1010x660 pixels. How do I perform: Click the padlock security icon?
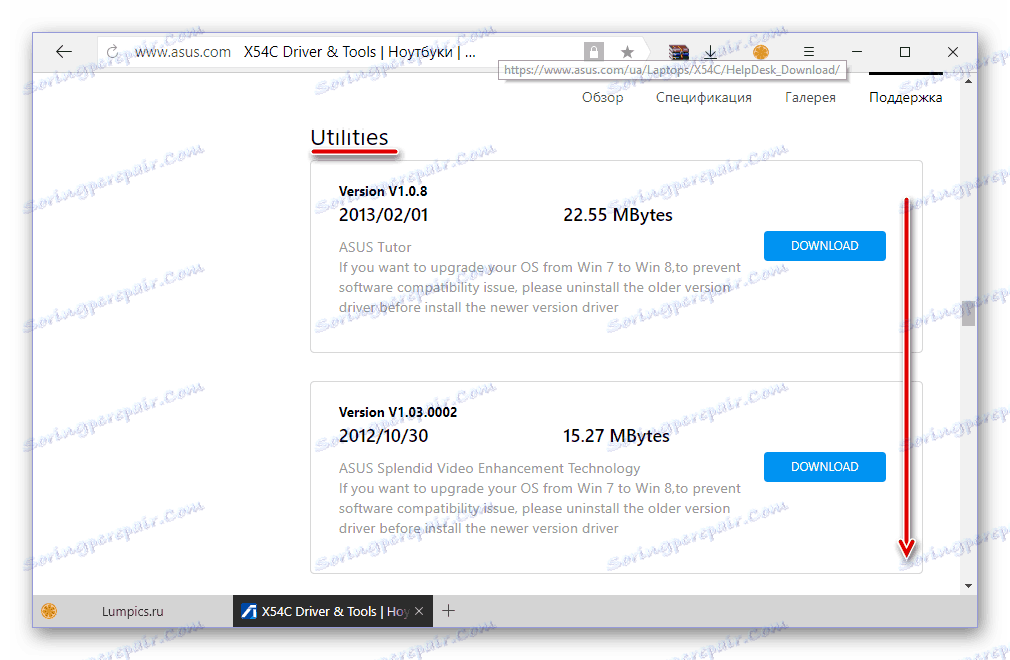click(x=594, y=52)
